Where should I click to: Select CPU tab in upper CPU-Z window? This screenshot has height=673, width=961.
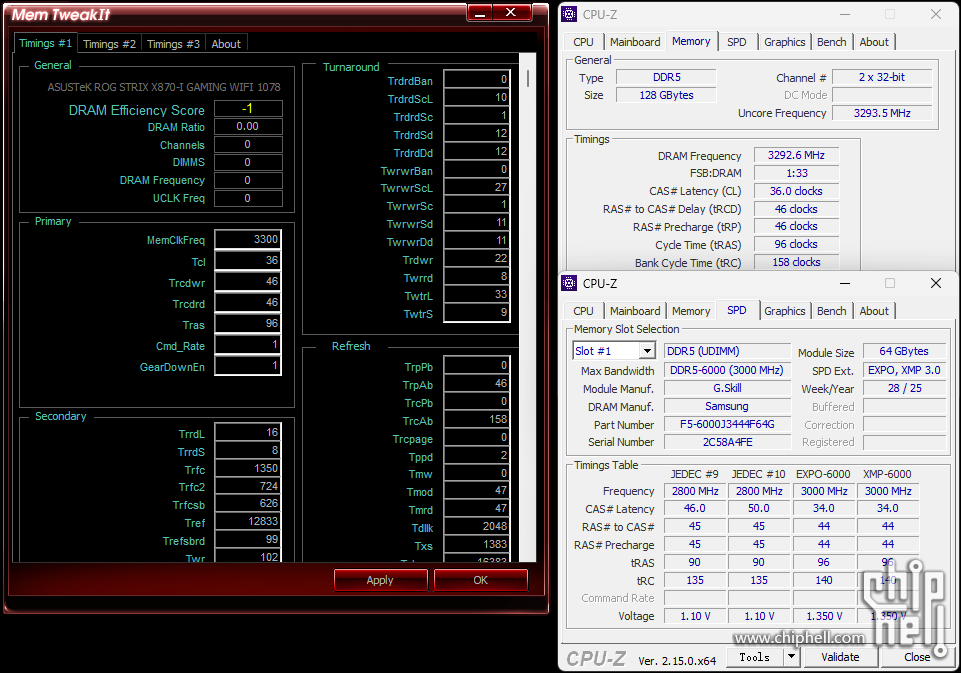tap(583, 42)
